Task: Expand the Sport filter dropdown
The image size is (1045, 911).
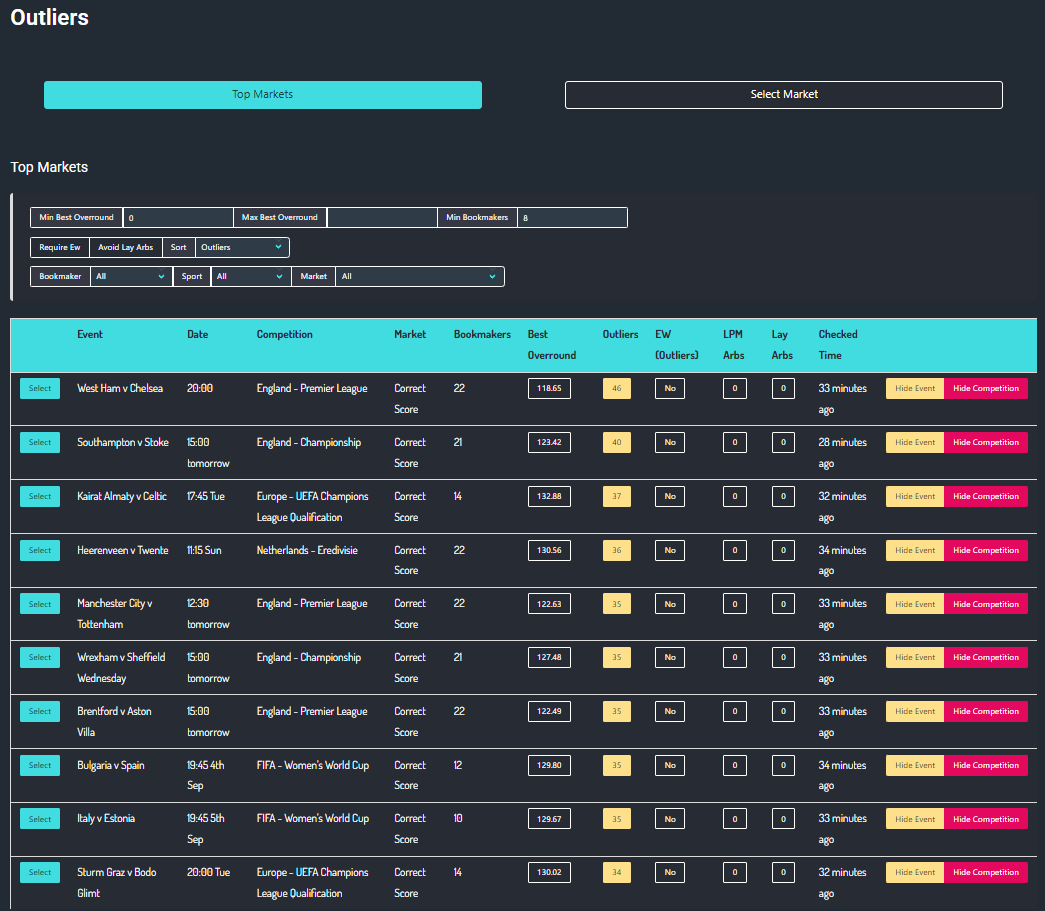Action: [251, 277]
